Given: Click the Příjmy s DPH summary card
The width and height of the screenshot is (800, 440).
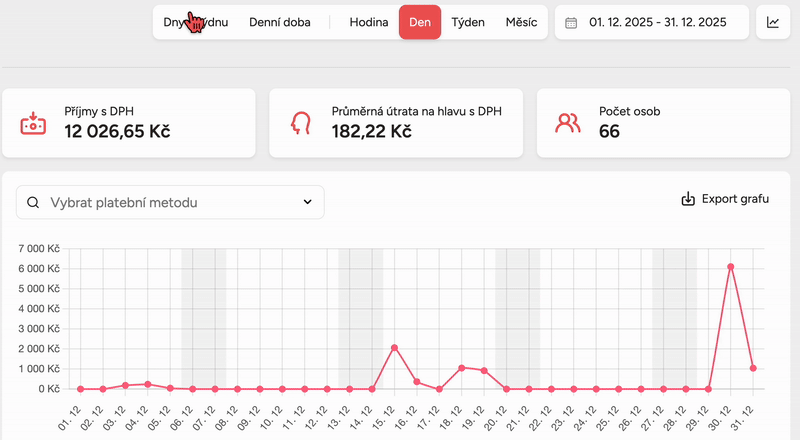Looking at the screenshot, I should [x=128, y=123].
